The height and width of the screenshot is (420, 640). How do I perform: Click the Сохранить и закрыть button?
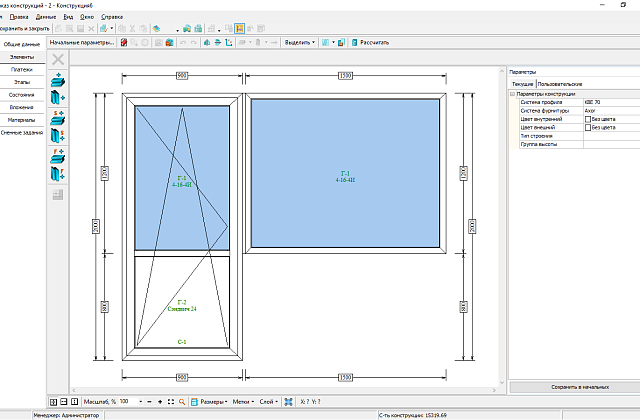(x=24, y=29)
